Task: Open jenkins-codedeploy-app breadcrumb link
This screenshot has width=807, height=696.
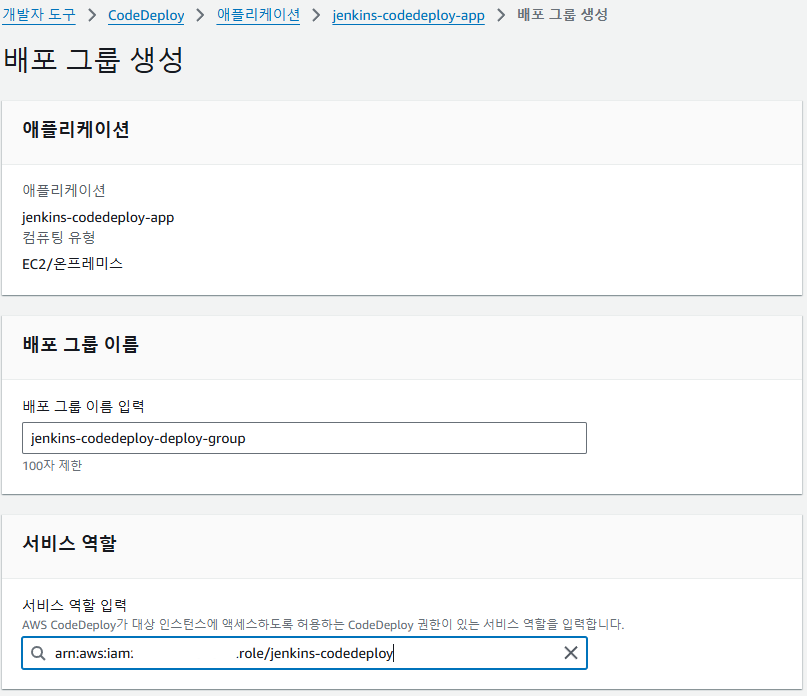Action: [x=408, y=15]
